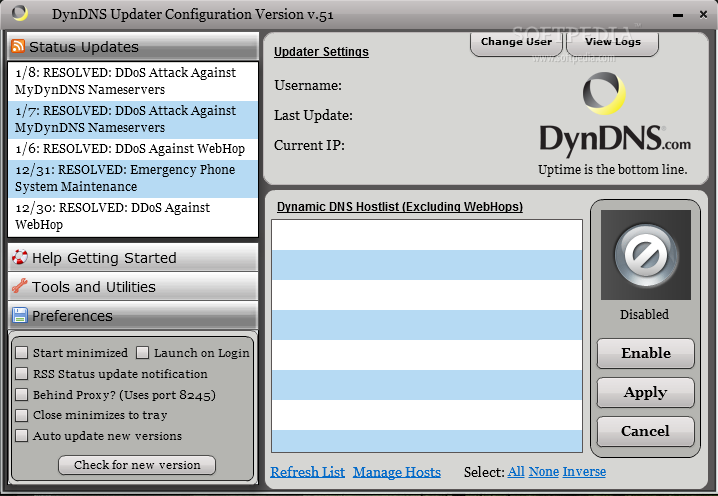Screen dimensions: 718x496
Task: Close the DynDNS Updater window
Action: pyautogui.click(x=703, y=15)
